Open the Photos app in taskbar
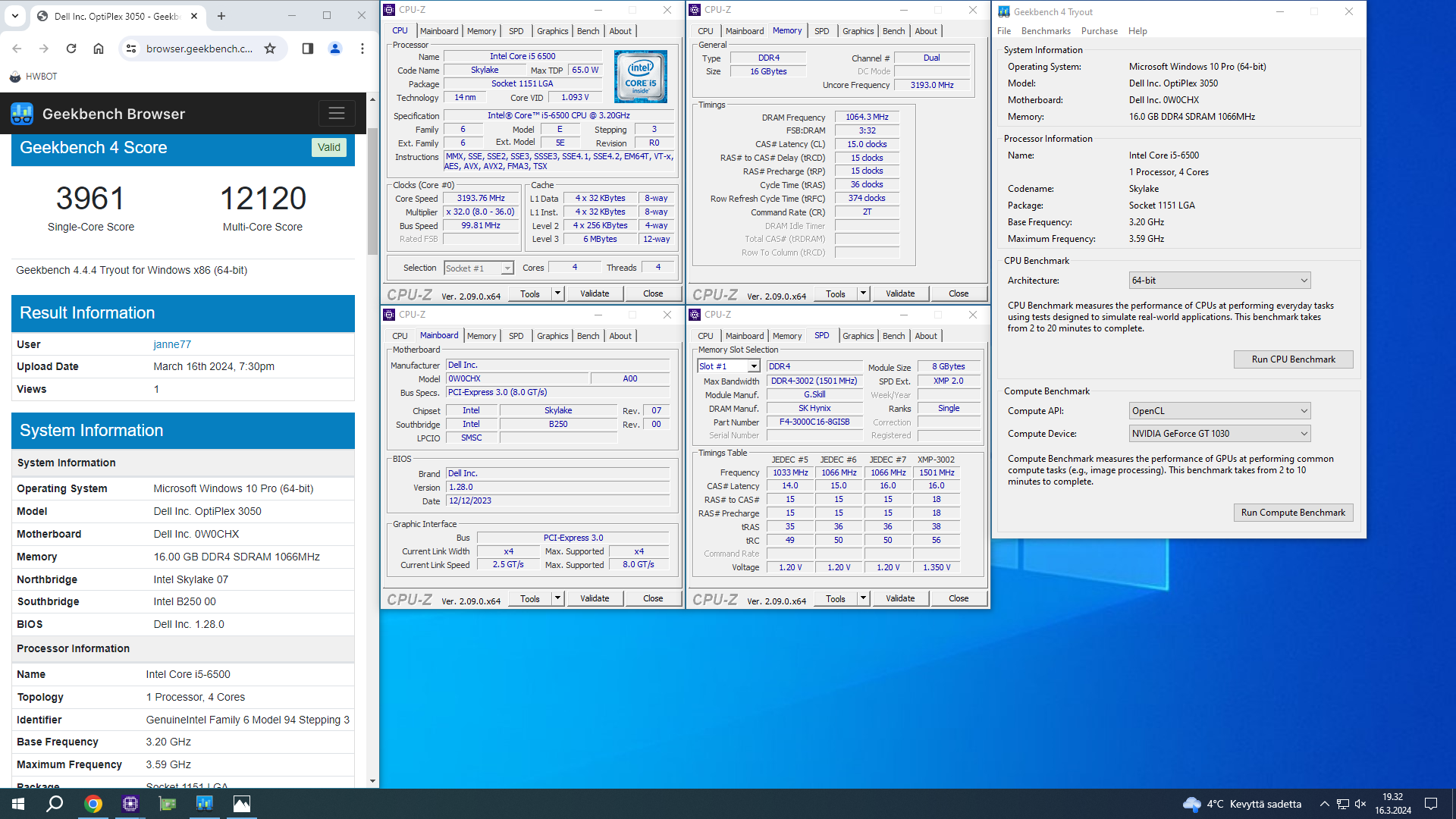Viewport: 1456px width, 819px height. pos(242,804)
